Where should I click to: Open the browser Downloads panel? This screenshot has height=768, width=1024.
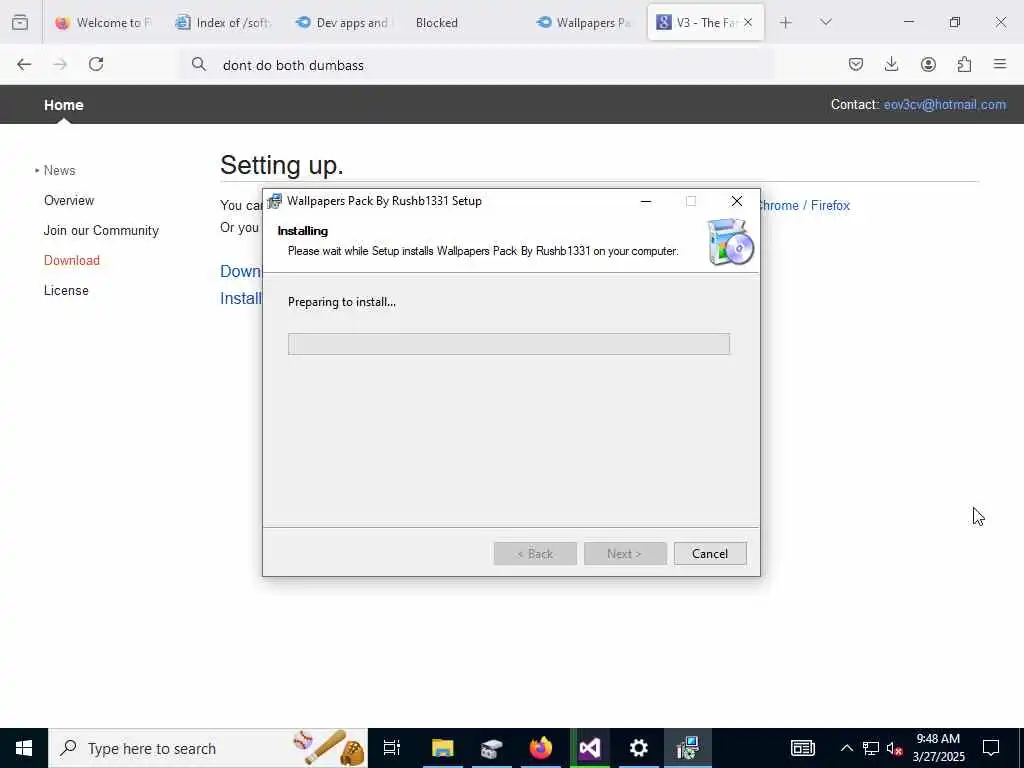click(891, 64)
